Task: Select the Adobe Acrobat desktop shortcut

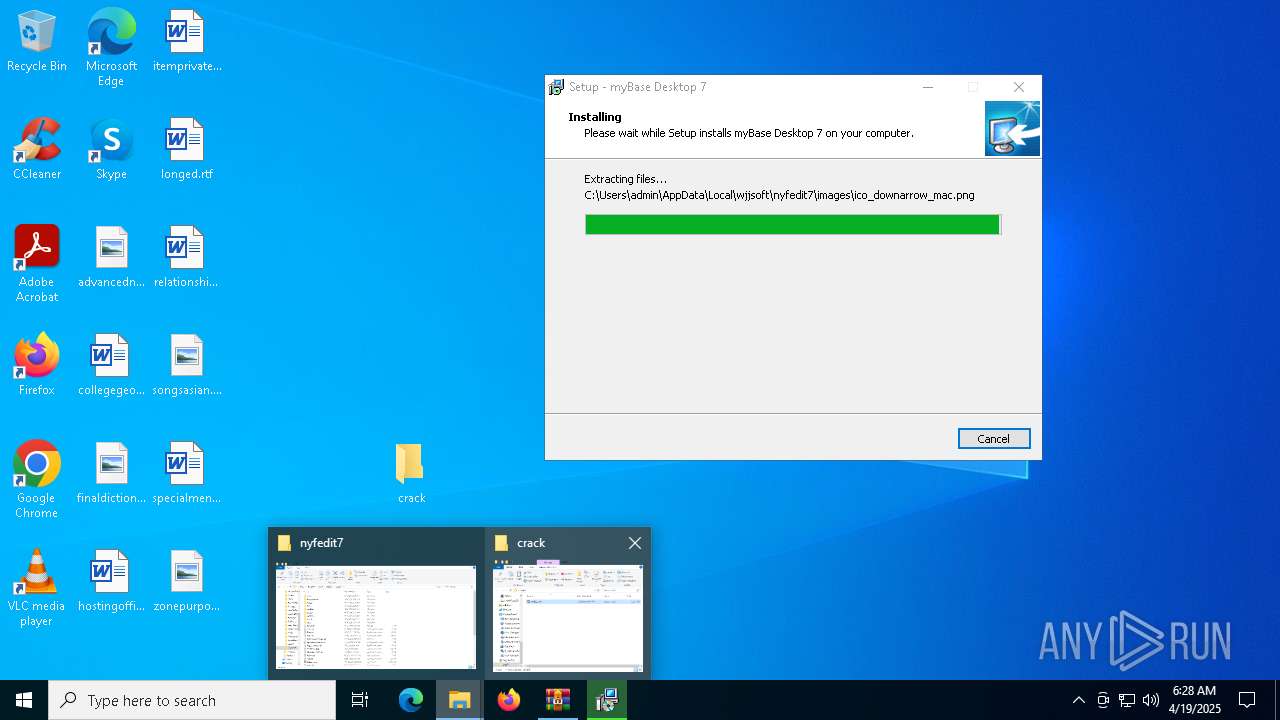Action: coord(37,264)
